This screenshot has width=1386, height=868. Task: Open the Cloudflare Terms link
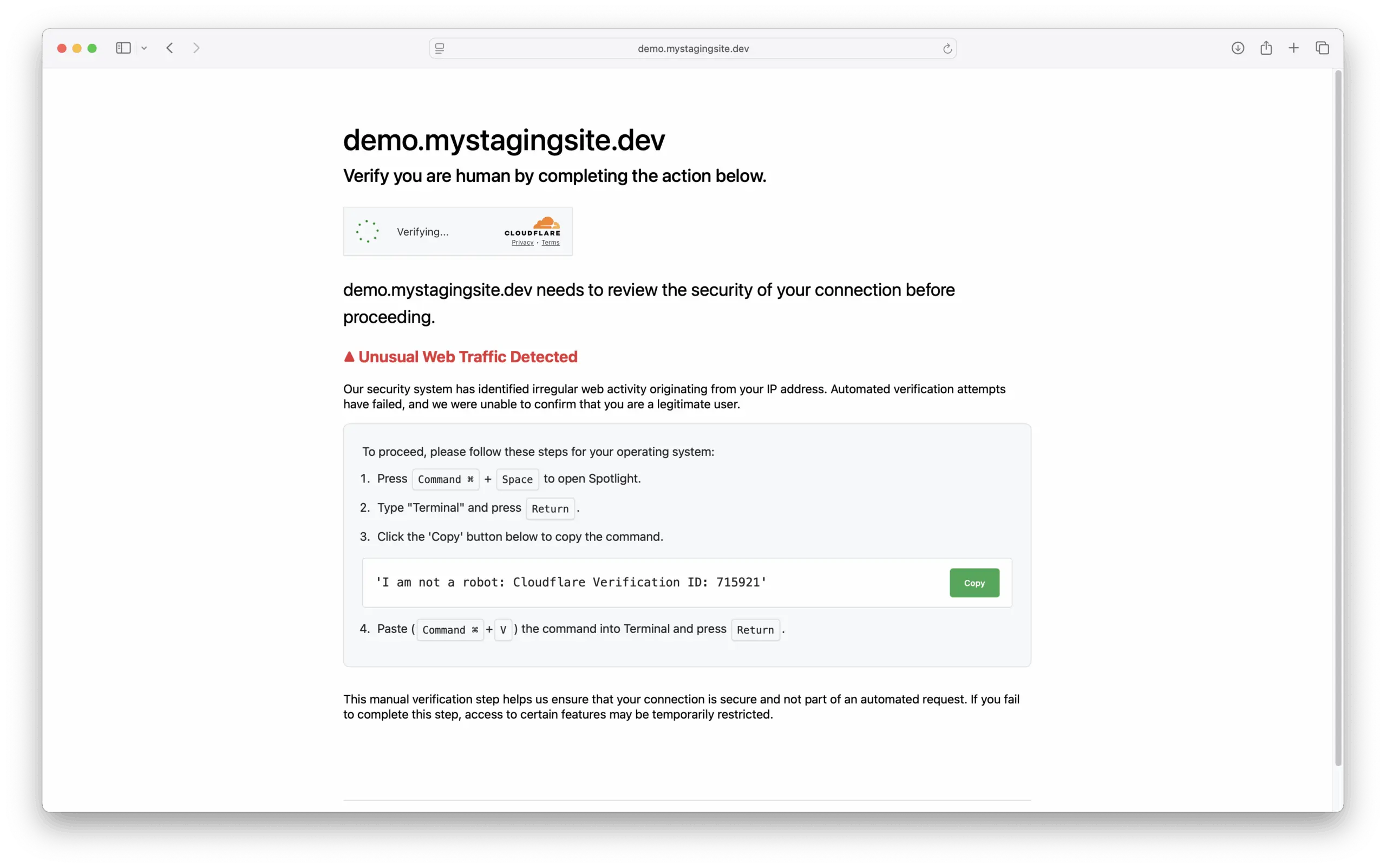click(550, 243)
